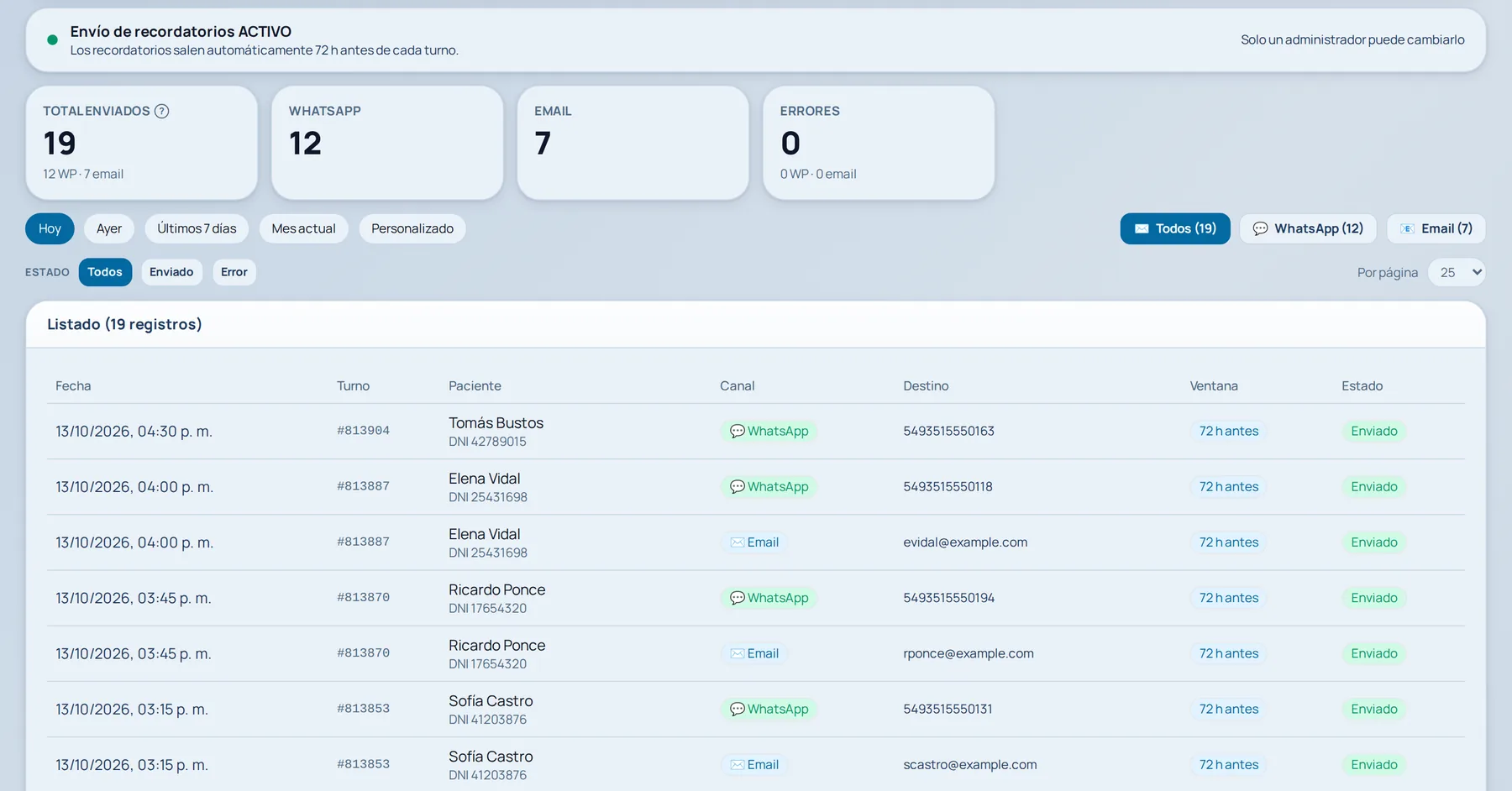Click the Canal column header
This screenshot has height=791, width=1512.
coord(738,386)
